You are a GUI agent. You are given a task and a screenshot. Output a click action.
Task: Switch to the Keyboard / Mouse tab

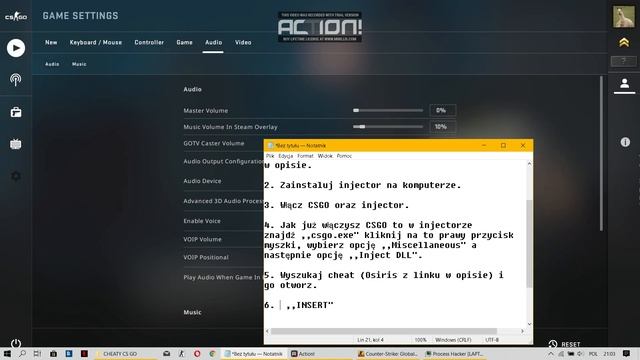click(x=96, y=42)
